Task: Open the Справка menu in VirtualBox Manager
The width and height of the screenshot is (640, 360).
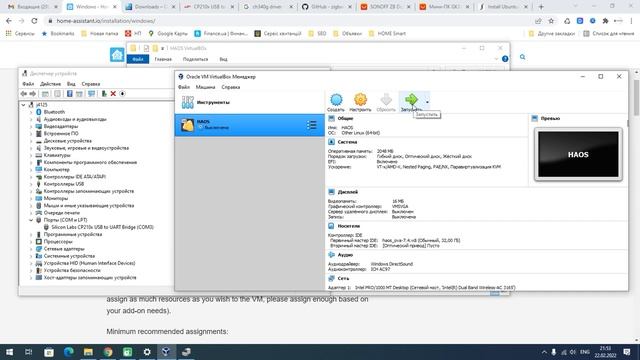Action: point(231,87)
